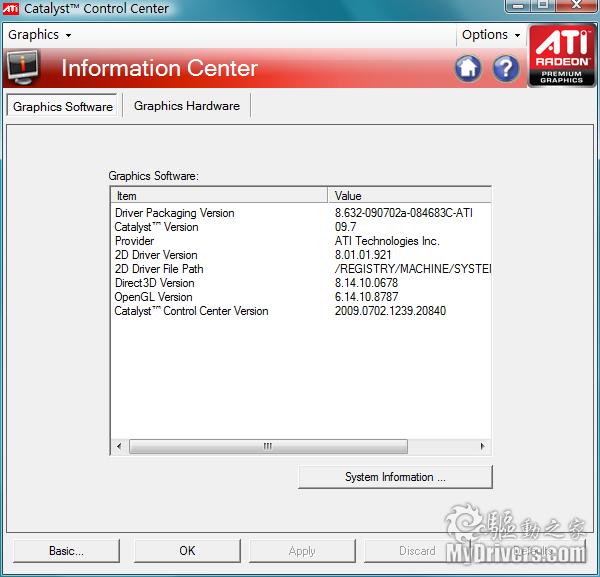Go to the Home page icon
Viewport: 600px width, 577px height.
468,69
